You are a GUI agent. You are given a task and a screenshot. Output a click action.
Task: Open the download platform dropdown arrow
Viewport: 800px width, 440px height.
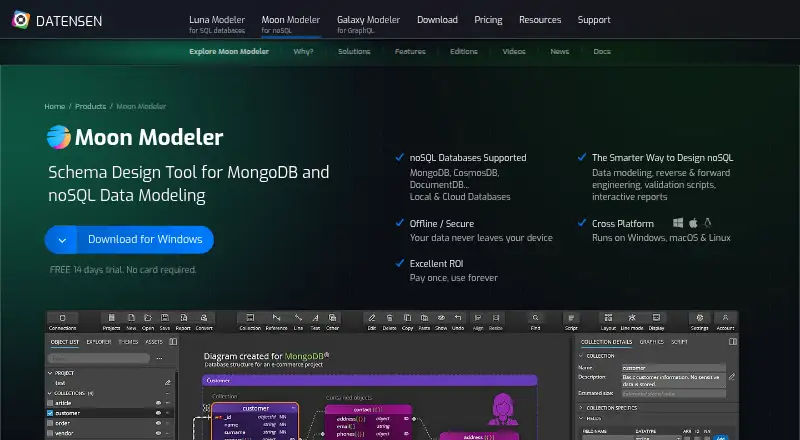[x=61, y=240]
